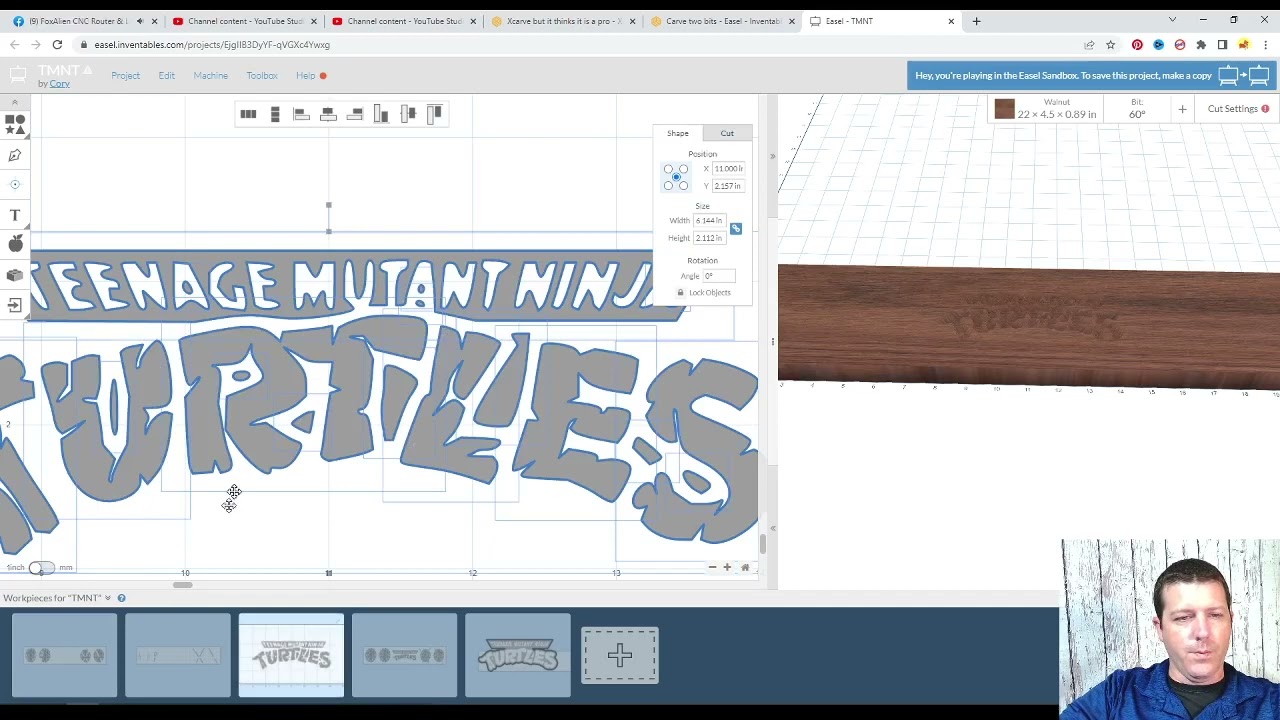Switch to the Cut tab
Screen dimensions: 1280x720
point(727,133)
